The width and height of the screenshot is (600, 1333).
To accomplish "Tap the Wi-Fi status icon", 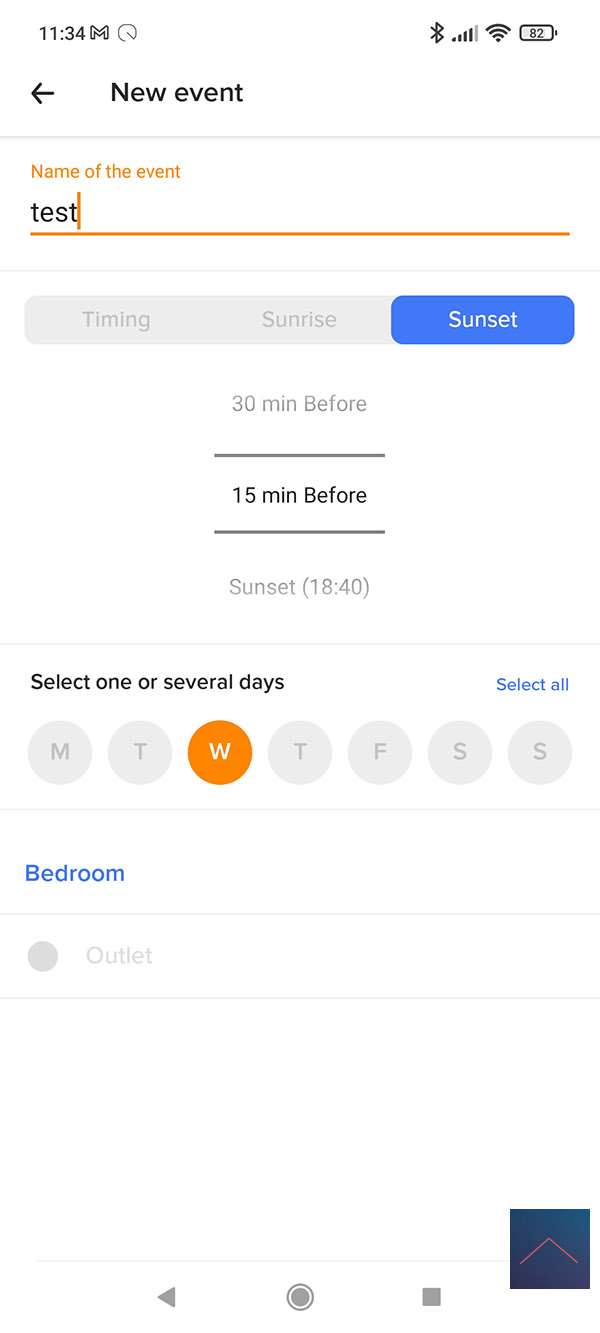I will click(497, 33).
